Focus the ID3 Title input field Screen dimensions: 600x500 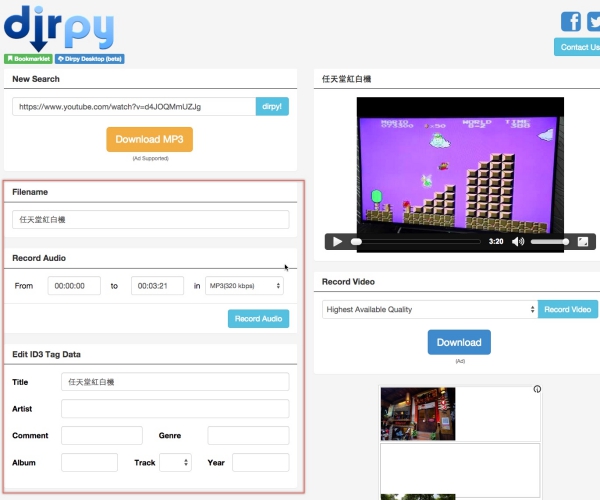175,382
